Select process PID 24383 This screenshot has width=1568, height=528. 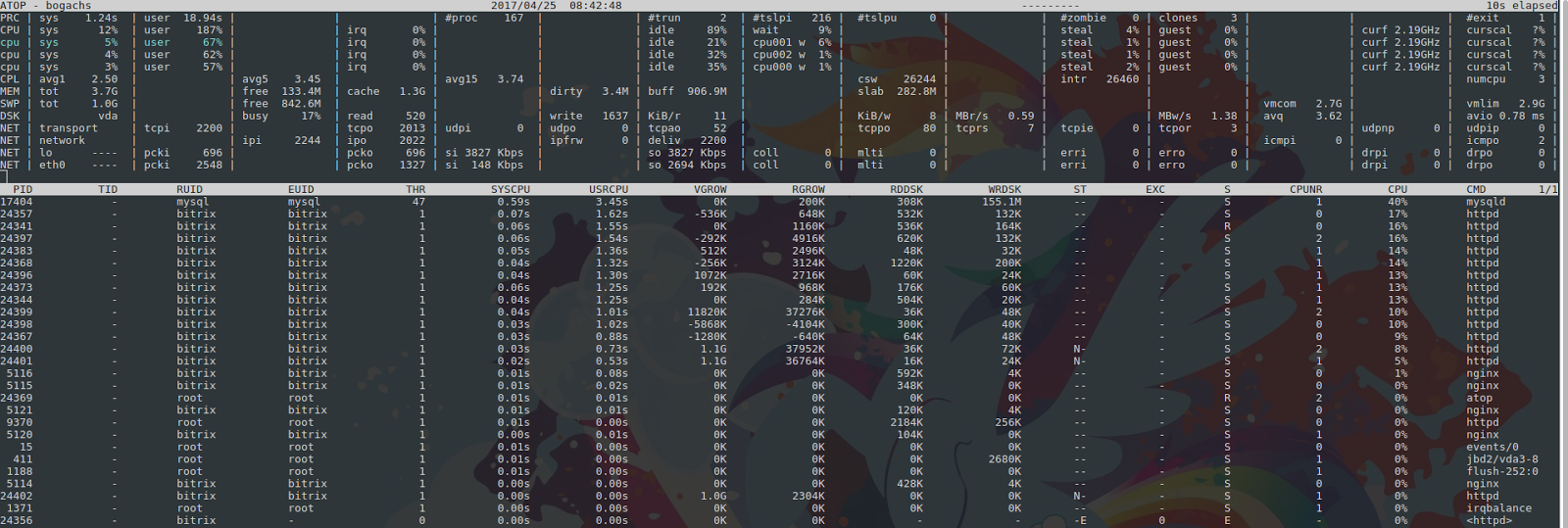pos(17,251)
